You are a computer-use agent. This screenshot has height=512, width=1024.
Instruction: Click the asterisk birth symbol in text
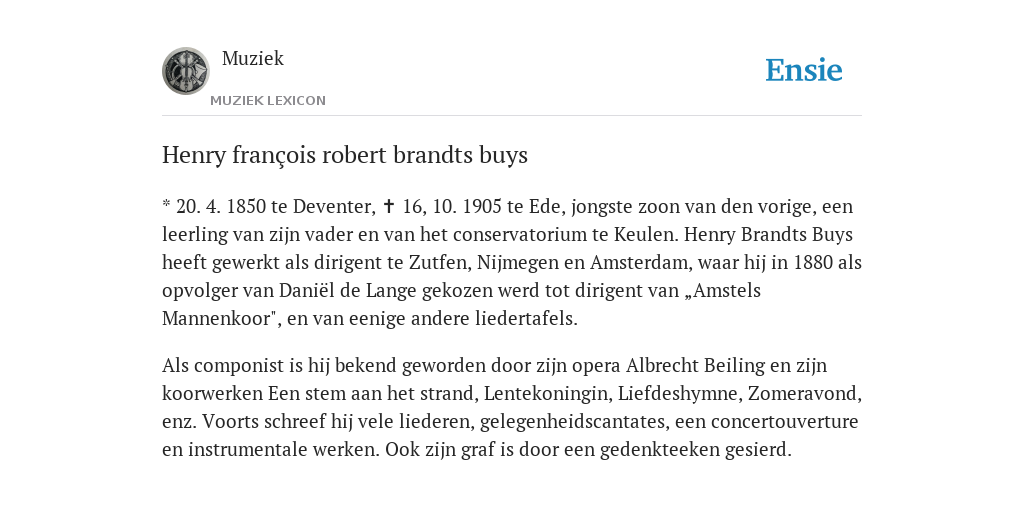pos(166,205)
